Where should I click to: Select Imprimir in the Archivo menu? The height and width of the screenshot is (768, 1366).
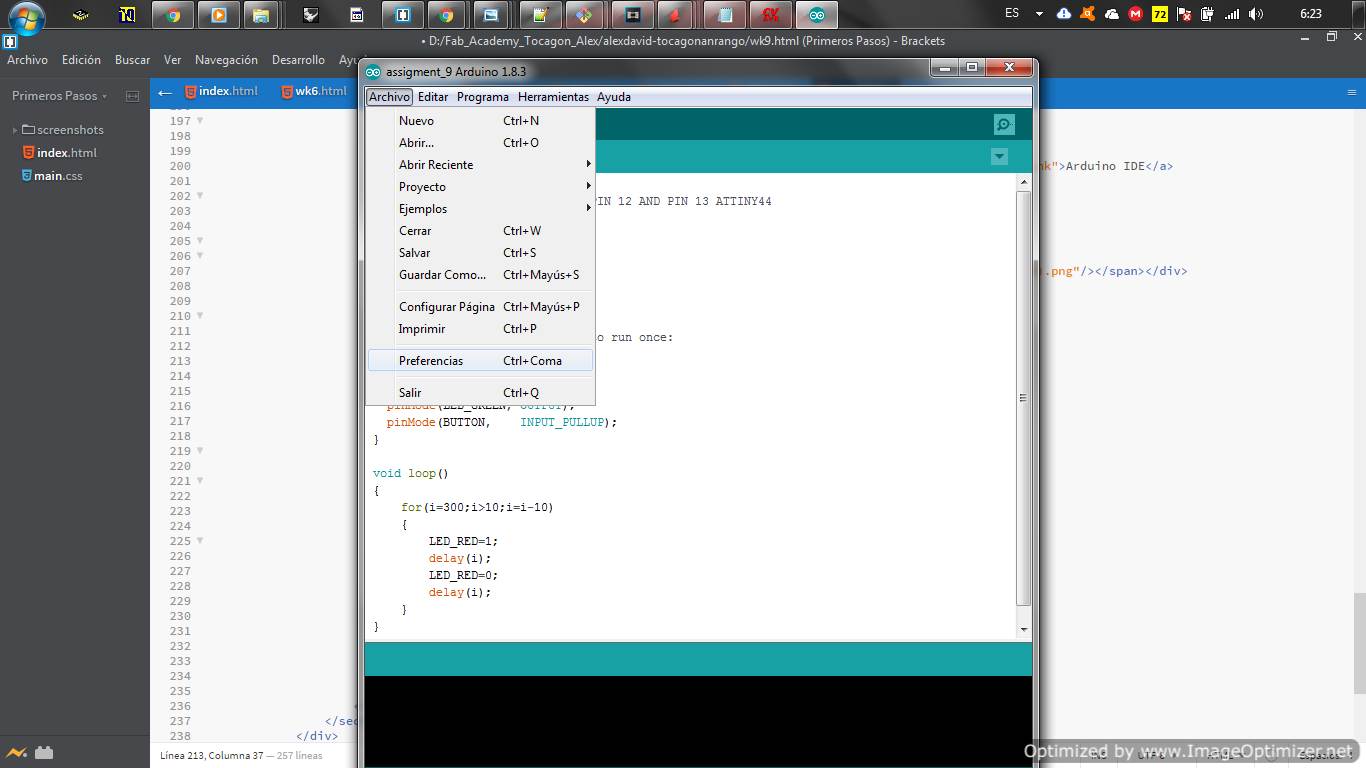point(480,329)
